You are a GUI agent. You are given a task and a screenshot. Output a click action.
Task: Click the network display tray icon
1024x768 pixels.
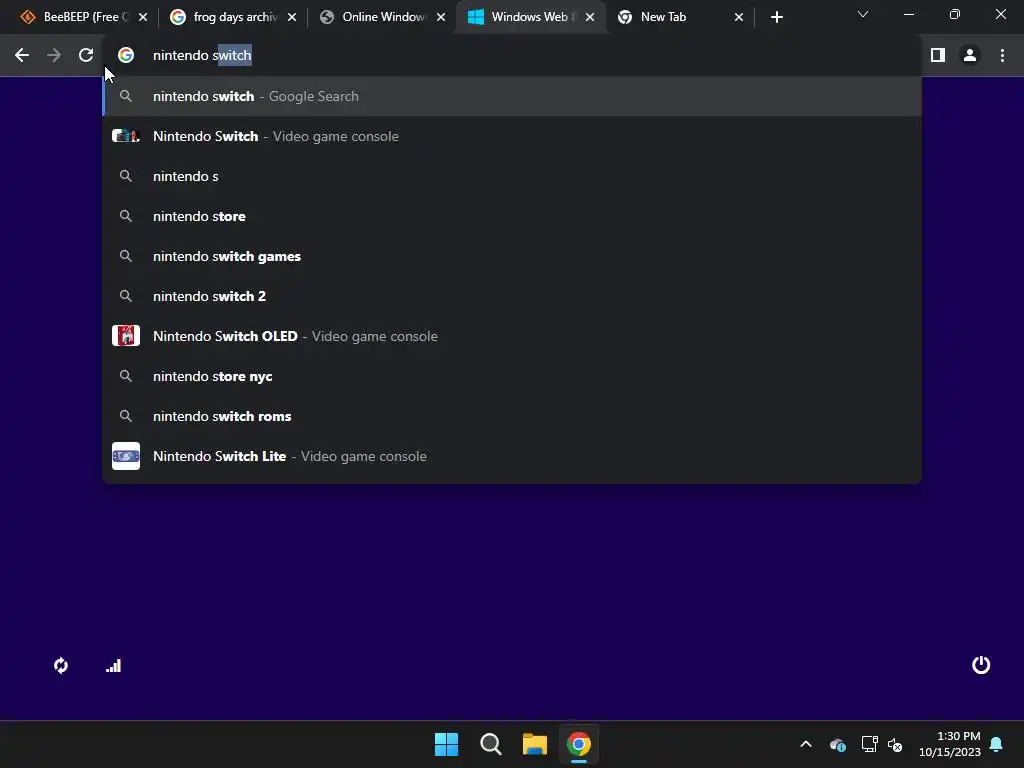[869, 744]
